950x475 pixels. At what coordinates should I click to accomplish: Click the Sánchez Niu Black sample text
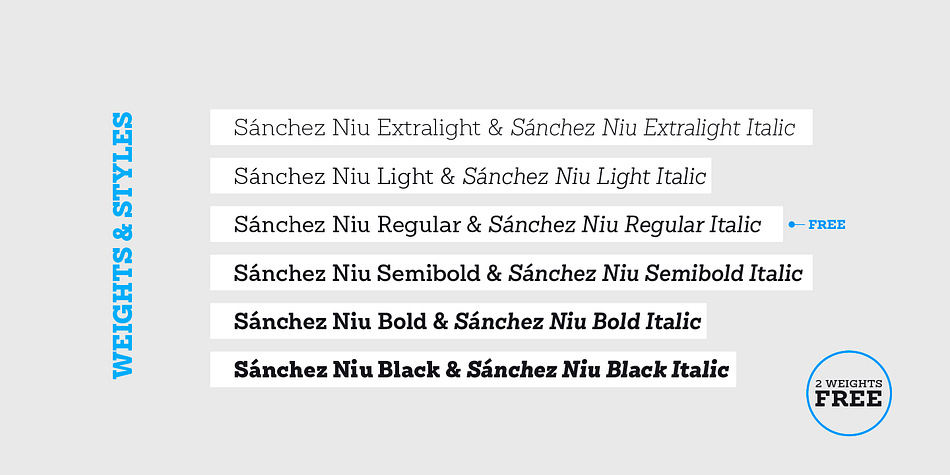[336, 370]
